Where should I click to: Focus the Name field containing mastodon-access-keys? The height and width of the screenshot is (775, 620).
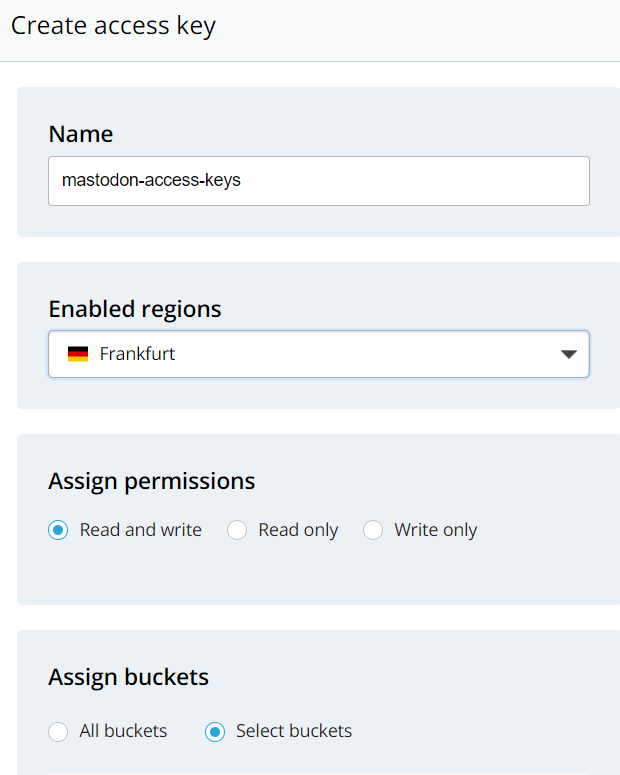[318, 181]
